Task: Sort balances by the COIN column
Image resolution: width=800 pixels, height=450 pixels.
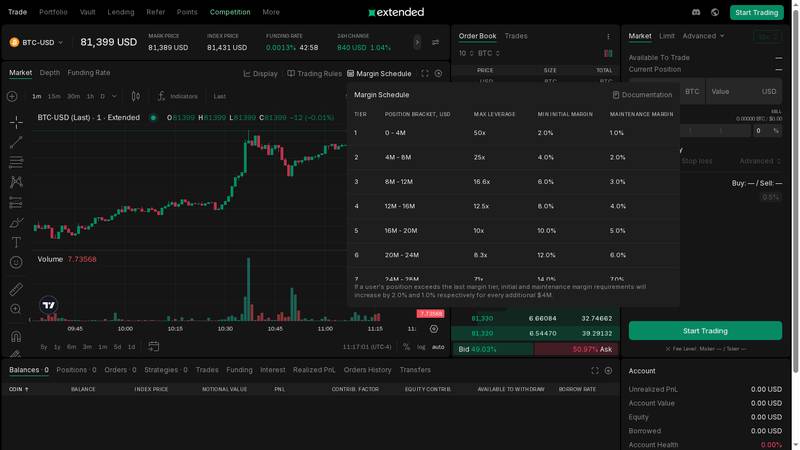Action: coord(19,389)
